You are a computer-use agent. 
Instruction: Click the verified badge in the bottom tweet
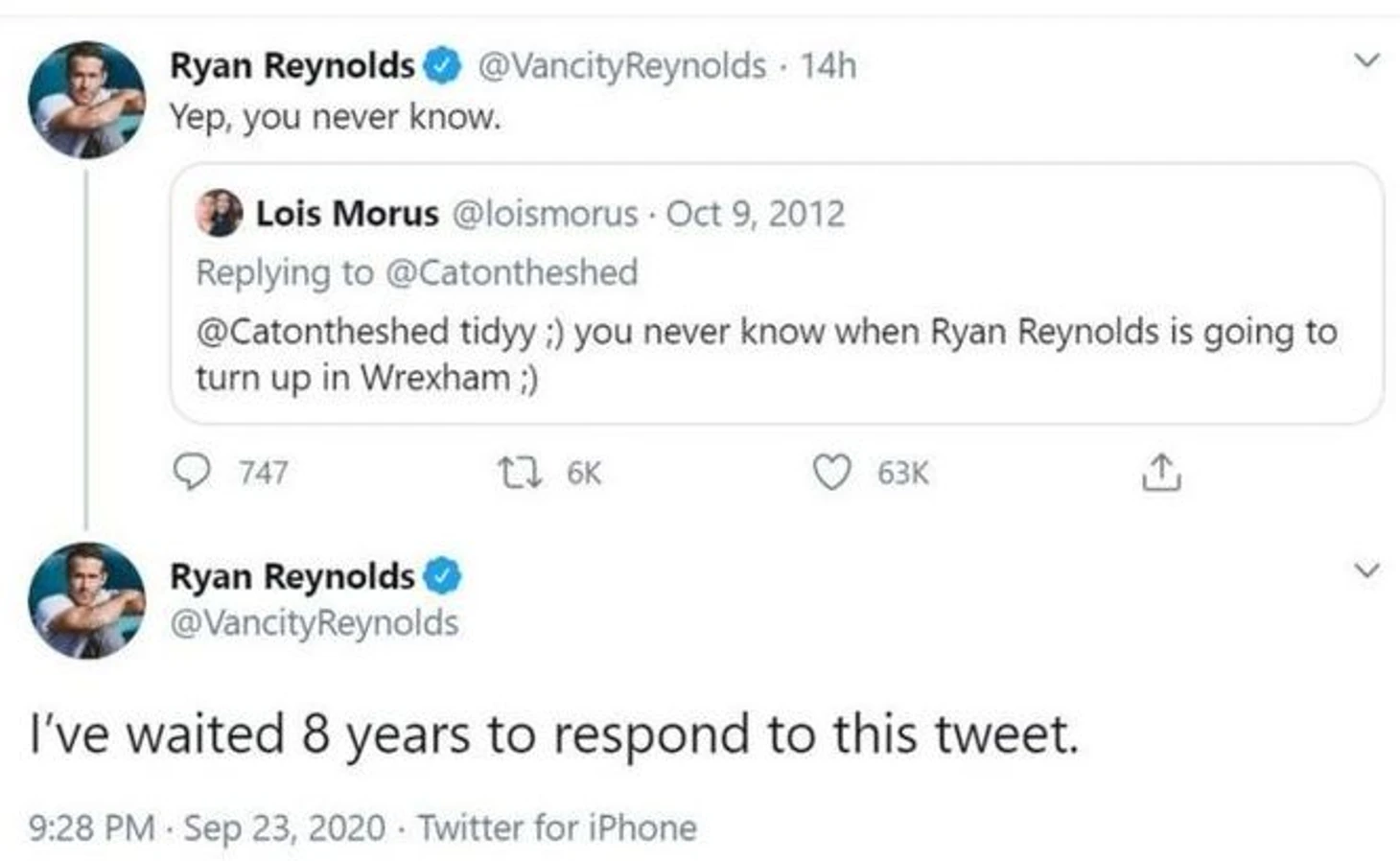pos(443,576)
